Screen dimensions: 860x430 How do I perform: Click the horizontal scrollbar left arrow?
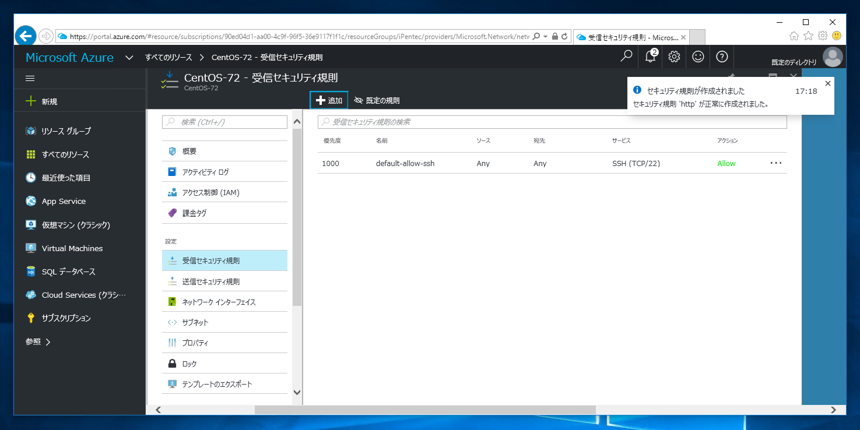[x=159, y=410]
